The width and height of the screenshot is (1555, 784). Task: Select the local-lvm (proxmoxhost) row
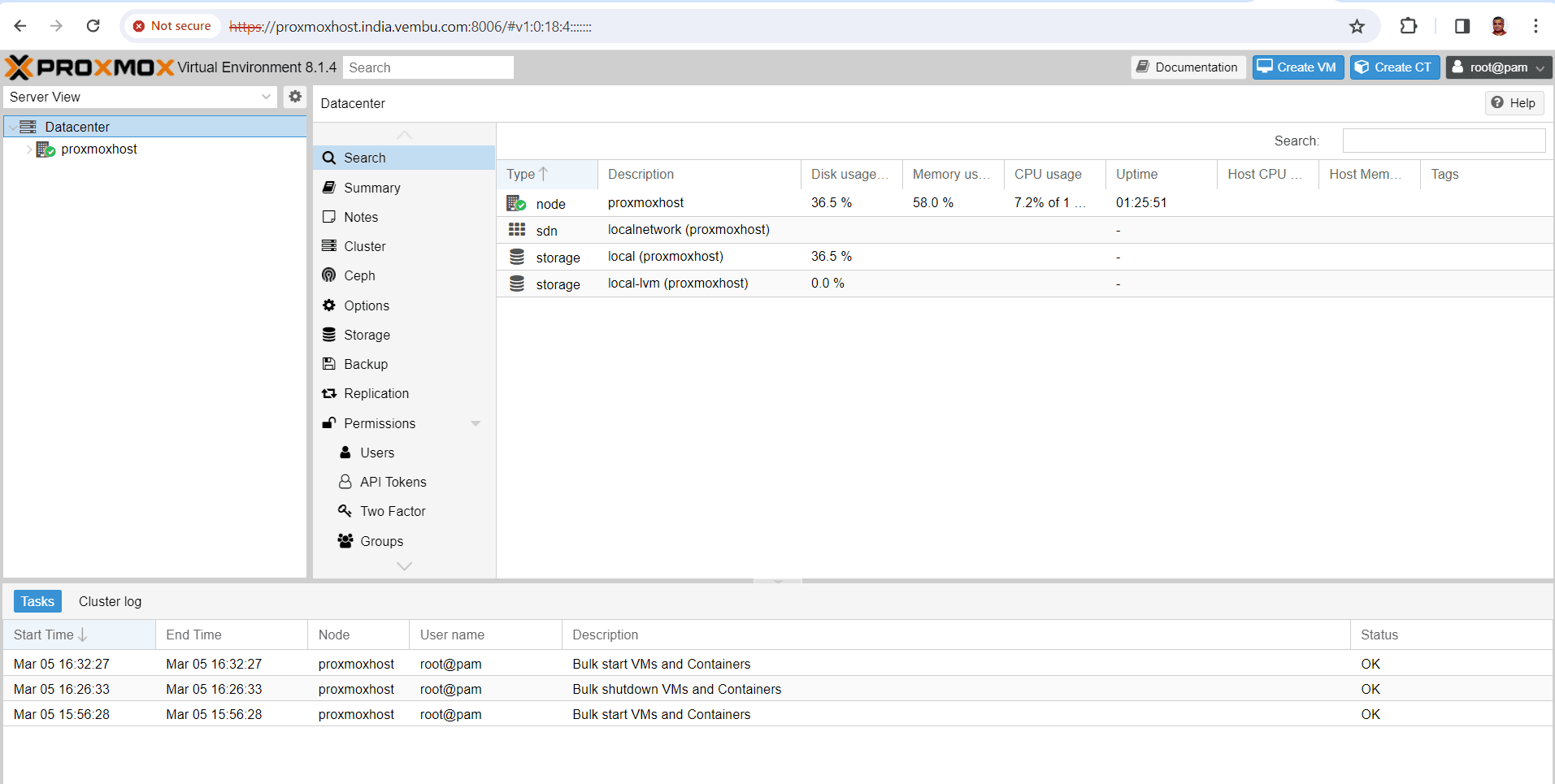[1025, 284]
